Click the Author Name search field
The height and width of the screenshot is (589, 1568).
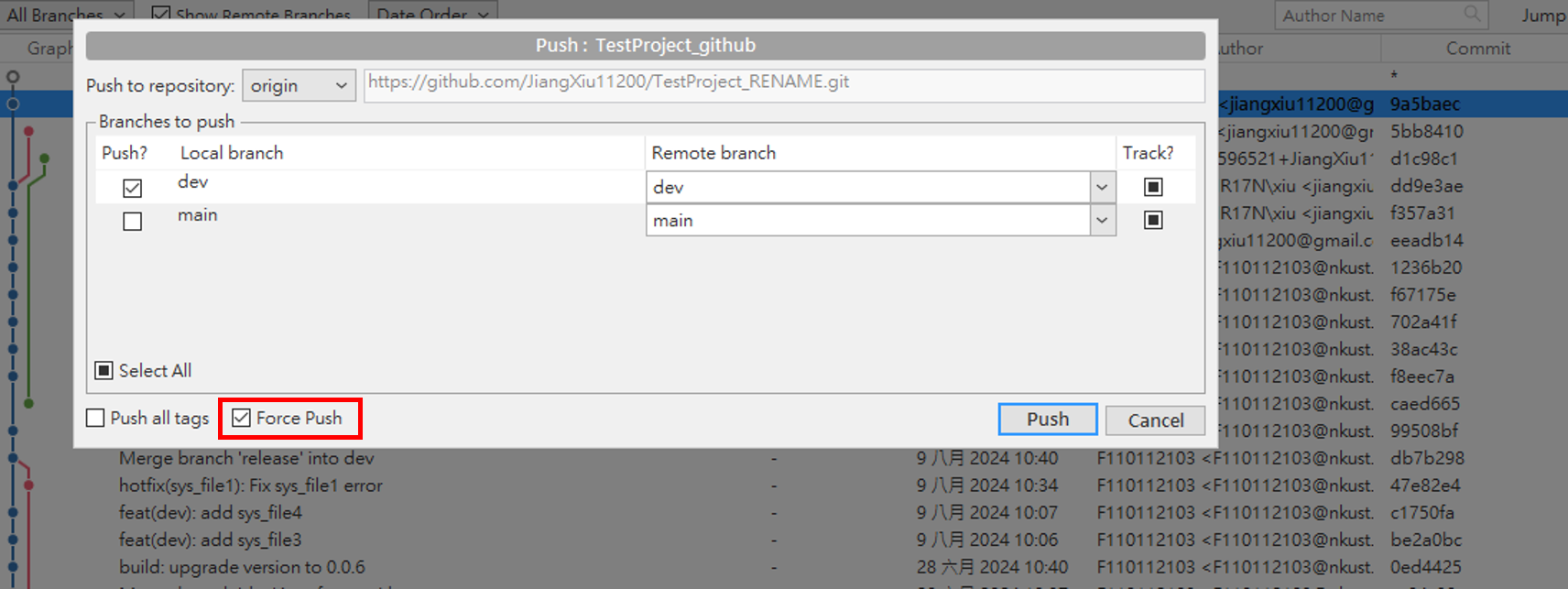(x=1381, y=15)
